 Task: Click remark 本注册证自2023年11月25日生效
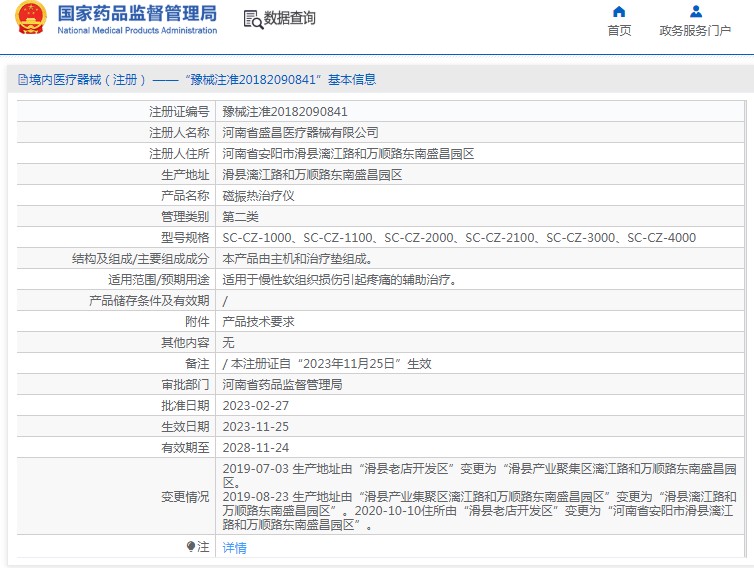coord(327,364)
